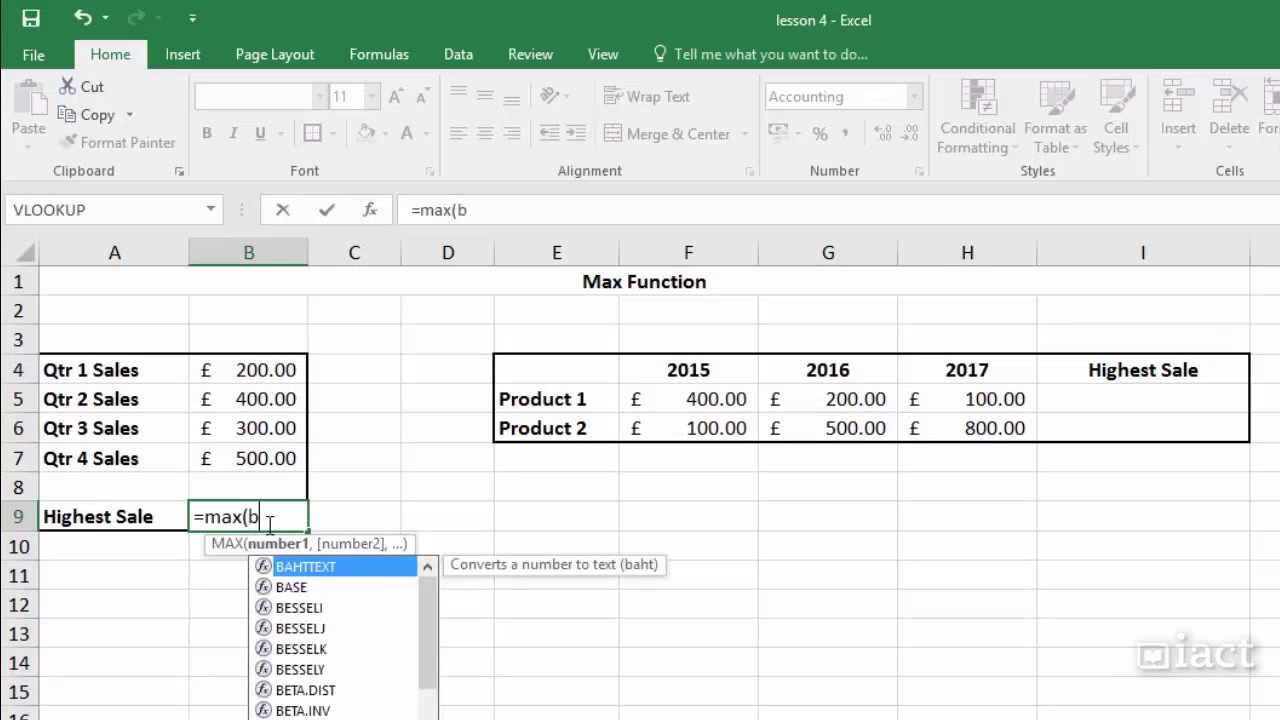Open the Name Box dropdown arrow
The image size is (1280, 720).
(211, 209)
